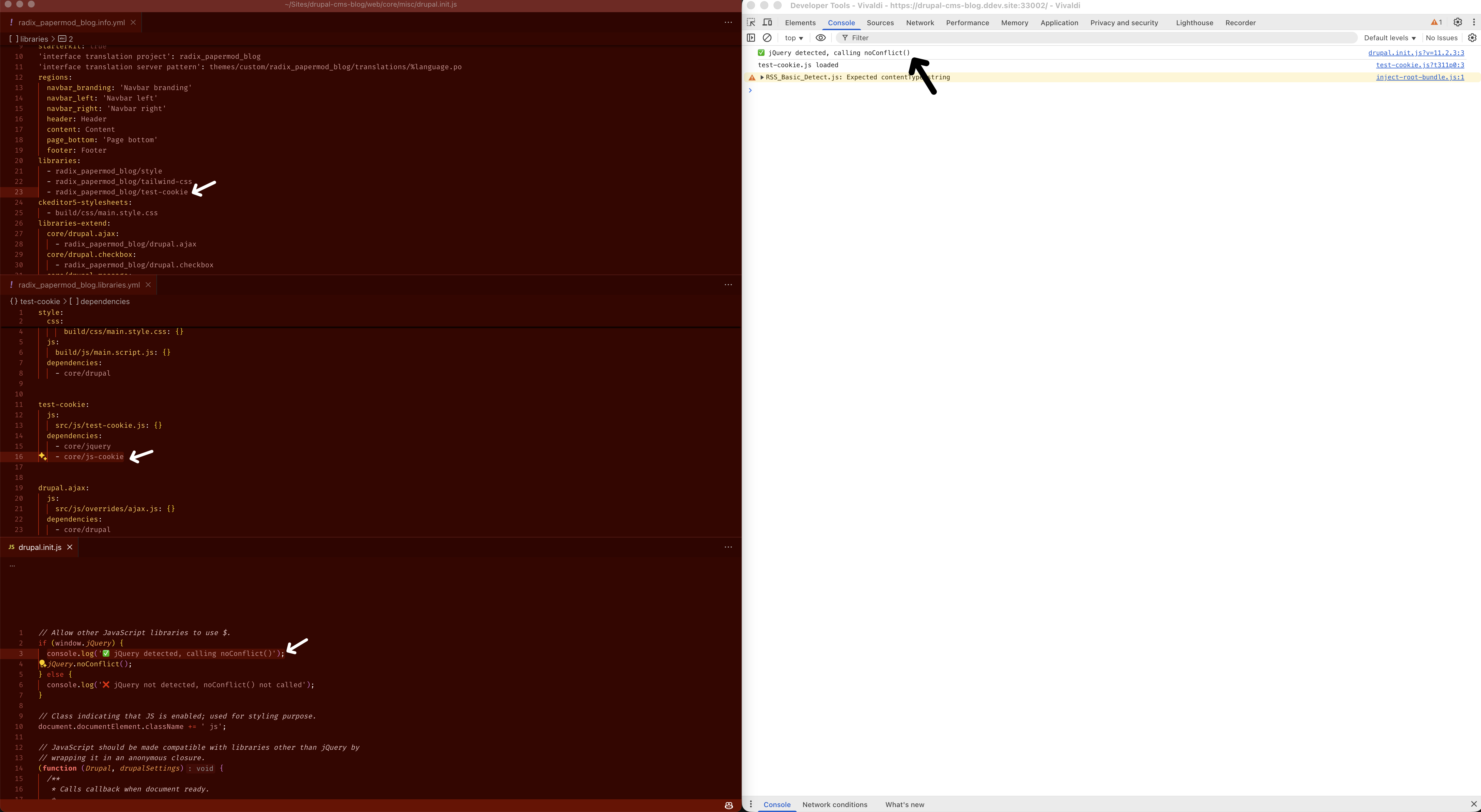Open the Lighthouse panel
1481x812 pixels.
[1194, 22]
